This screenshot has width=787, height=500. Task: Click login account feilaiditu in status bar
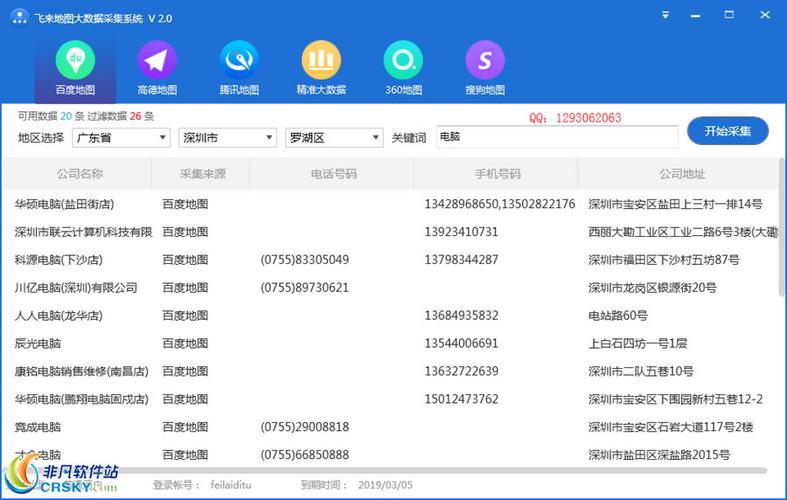tap(230, 485)
